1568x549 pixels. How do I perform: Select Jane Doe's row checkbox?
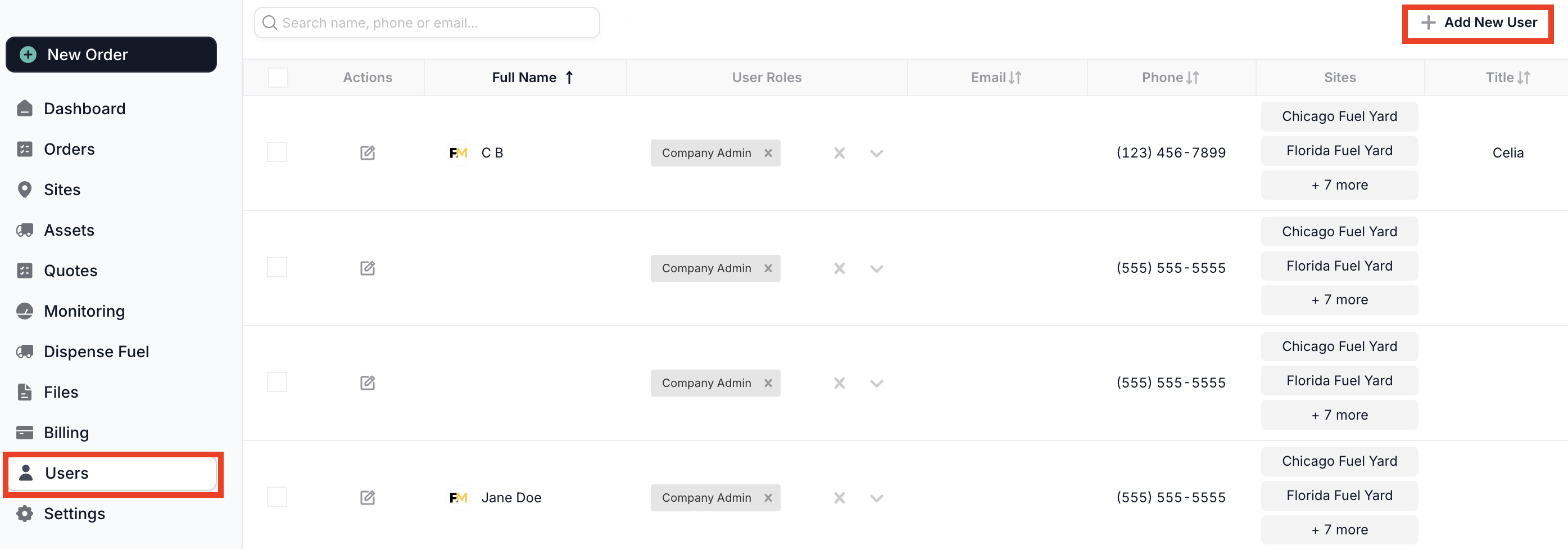coord(277,497)
